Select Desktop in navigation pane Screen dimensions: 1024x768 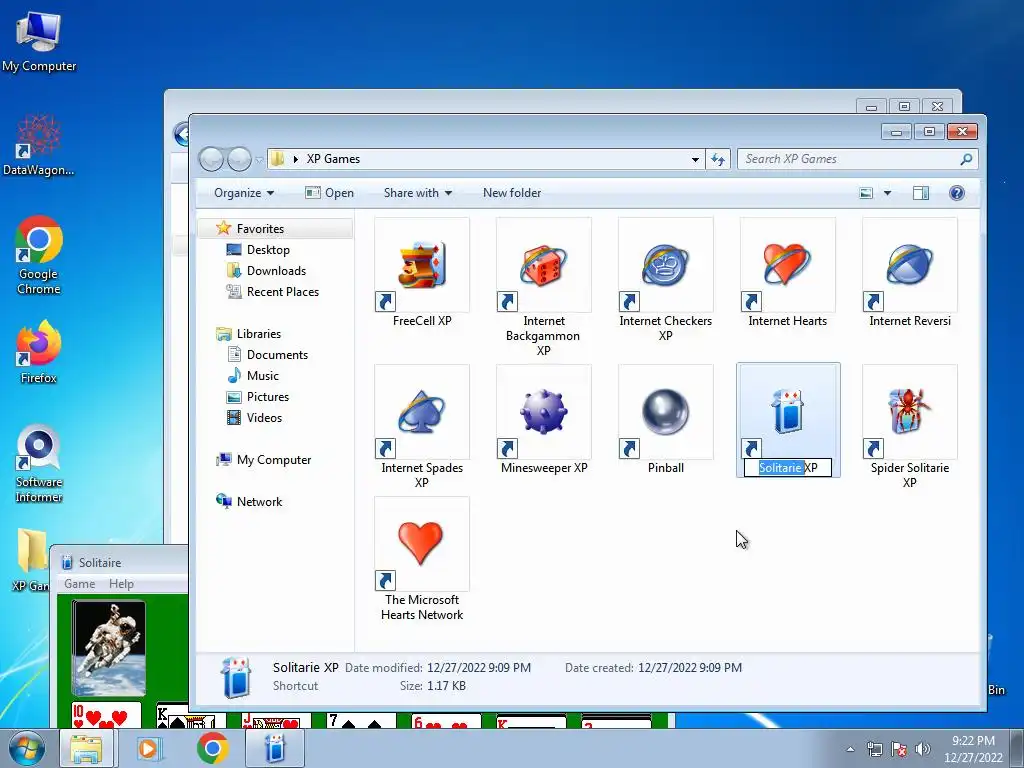click(x=268, y=249)
